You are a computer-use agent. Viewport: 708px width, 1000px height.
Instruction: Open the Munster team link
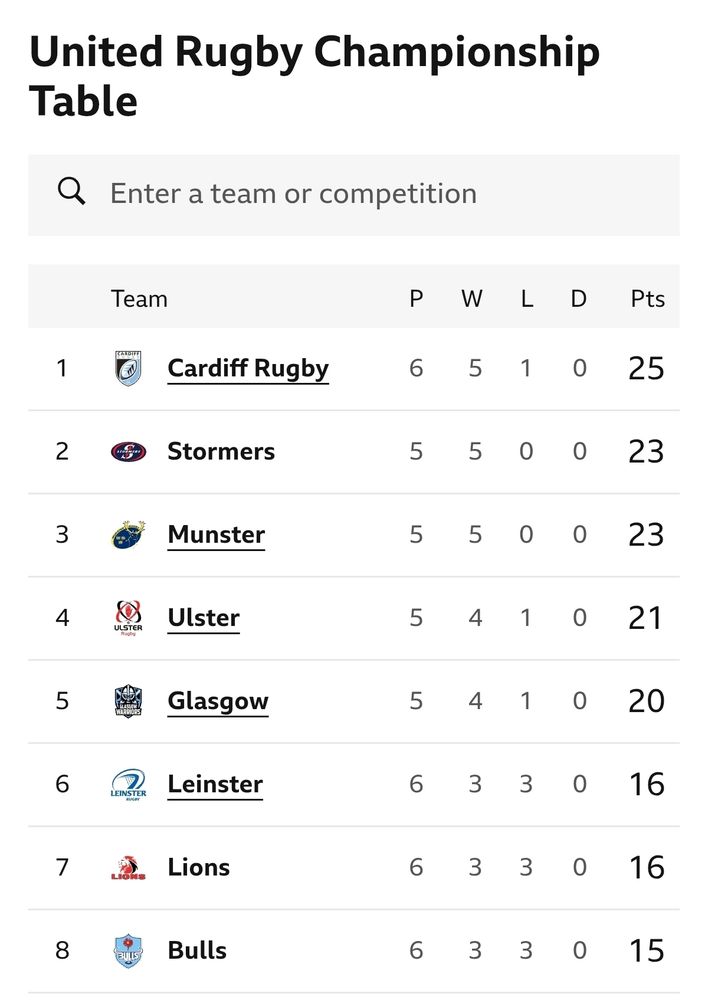pyautogui.click(x=216, y=534)
